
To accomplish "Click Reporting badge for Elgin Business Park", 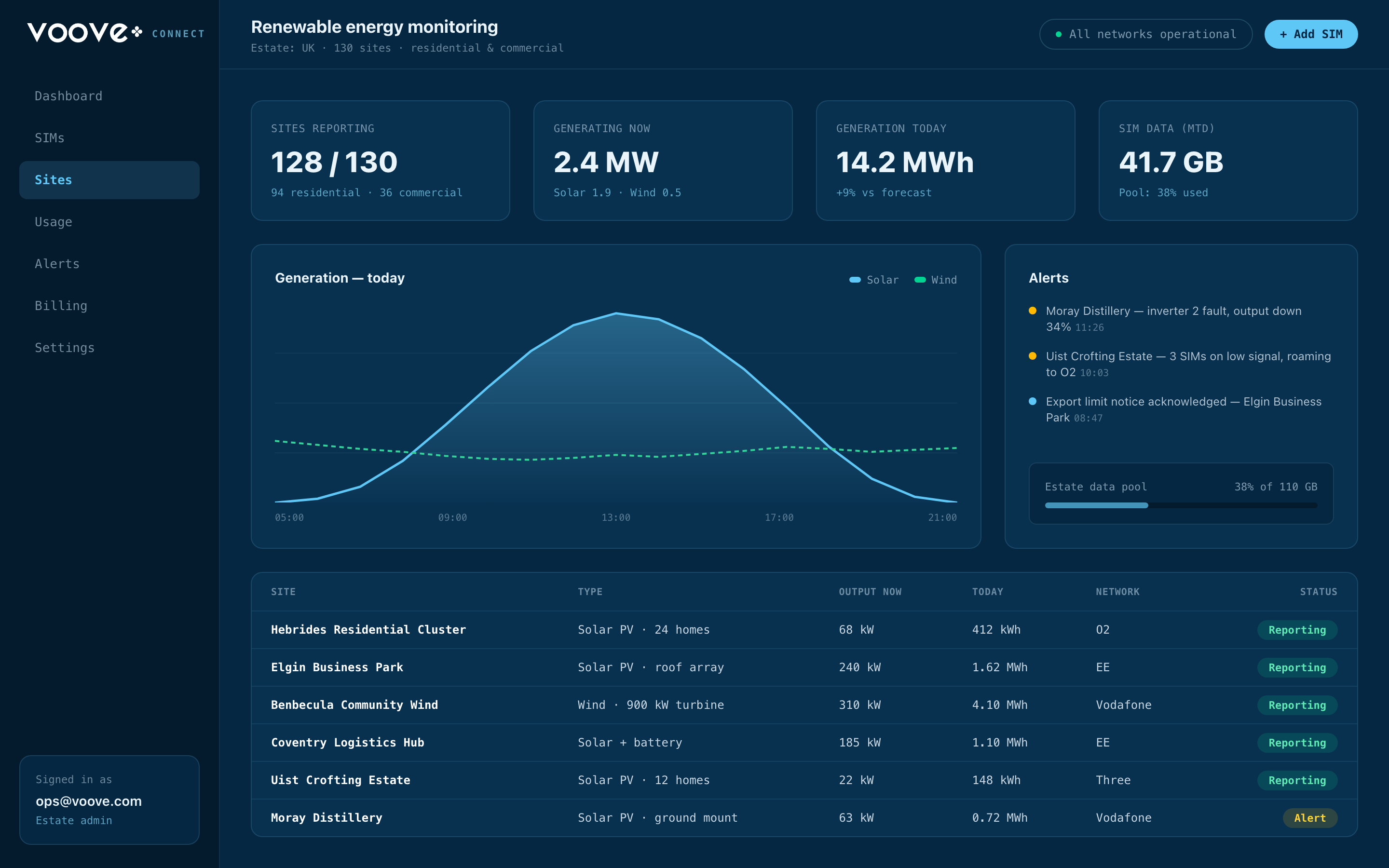I will click(1297, 668).
